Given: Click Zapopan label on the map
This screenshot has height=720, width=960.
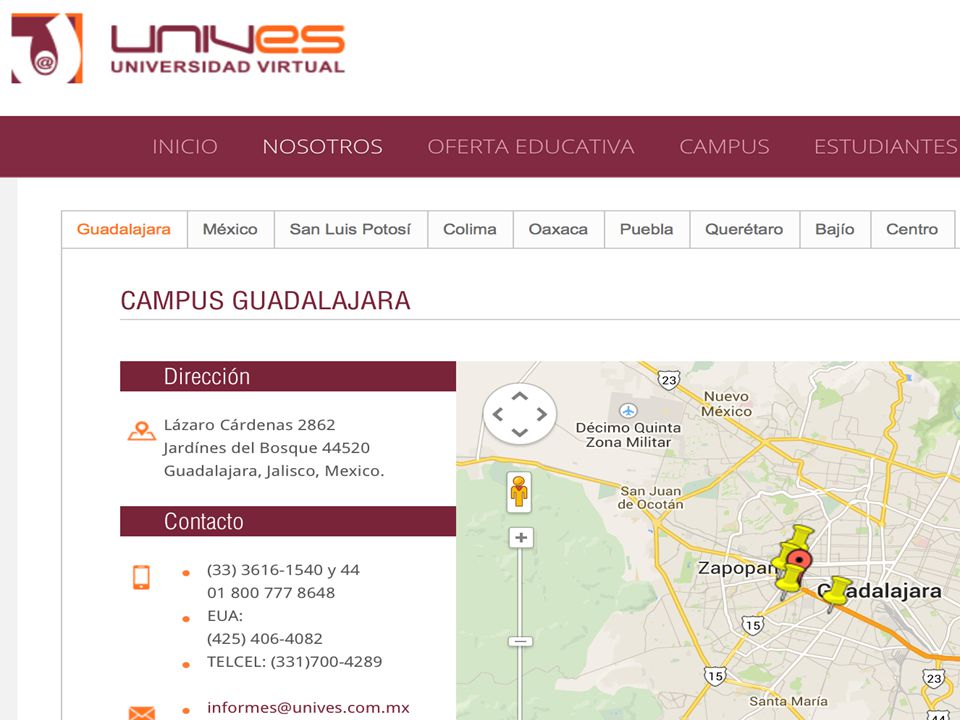Looking at the screenshot, I should tap(738, 569).
